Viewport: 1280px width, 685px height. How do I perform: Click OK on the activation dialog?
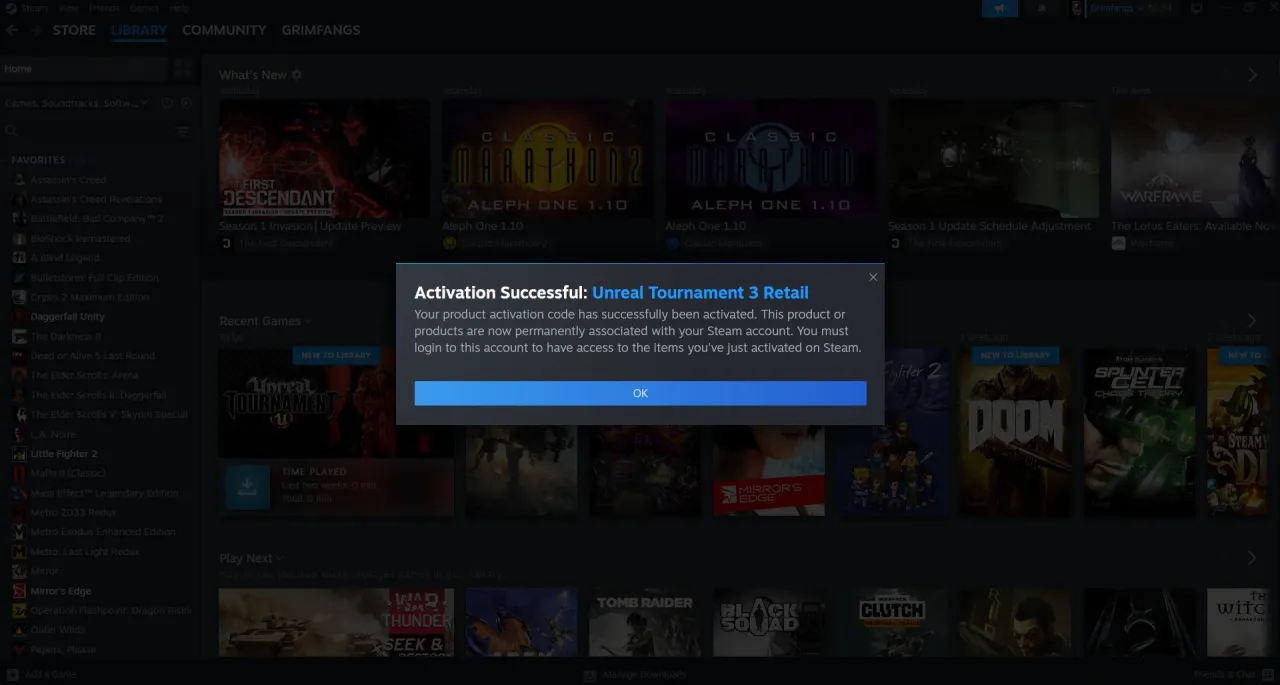point(640,393)
